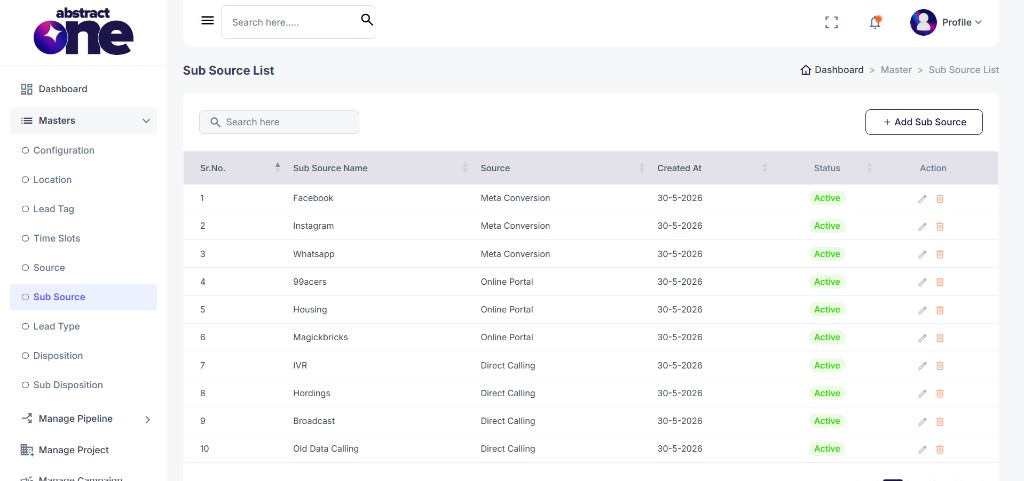The width and height of the screenshot is (1024, 481).
Task: Click the home icon in breadcrumb
Action: [x=806, y=70]
